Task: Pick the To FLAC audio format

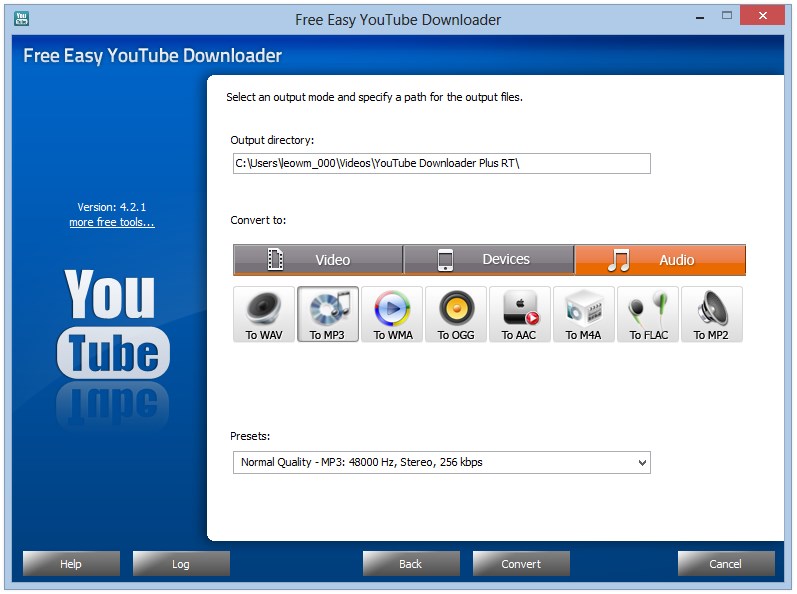Action: click(x=648, y=314)
